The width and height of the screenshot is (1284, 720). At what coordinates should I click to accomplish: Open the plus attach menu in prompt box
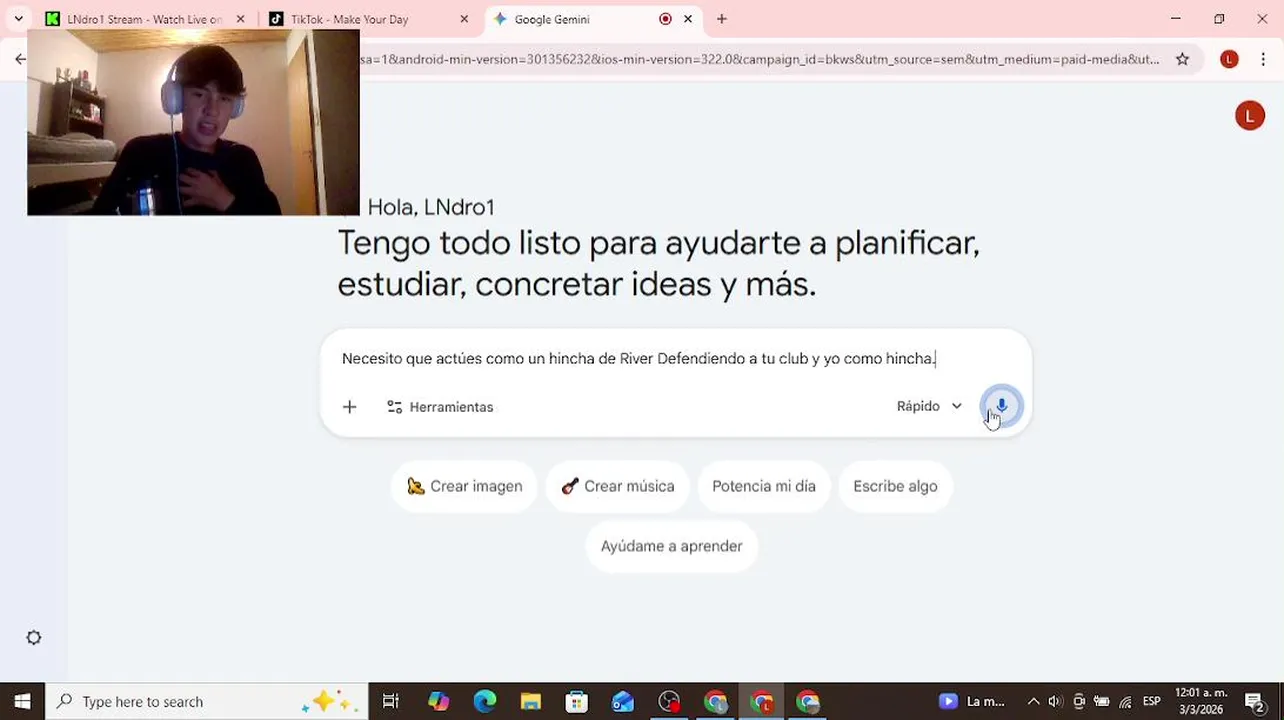tap(349, 407)
